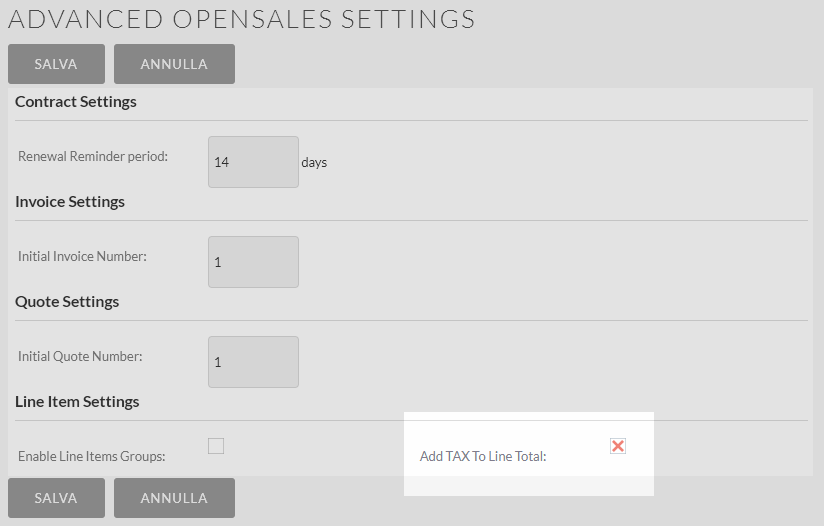The width and height of the screenshot is (824, 526).
Task: Click the Initial Invoice Number input
Action: [x=253, y=262]
